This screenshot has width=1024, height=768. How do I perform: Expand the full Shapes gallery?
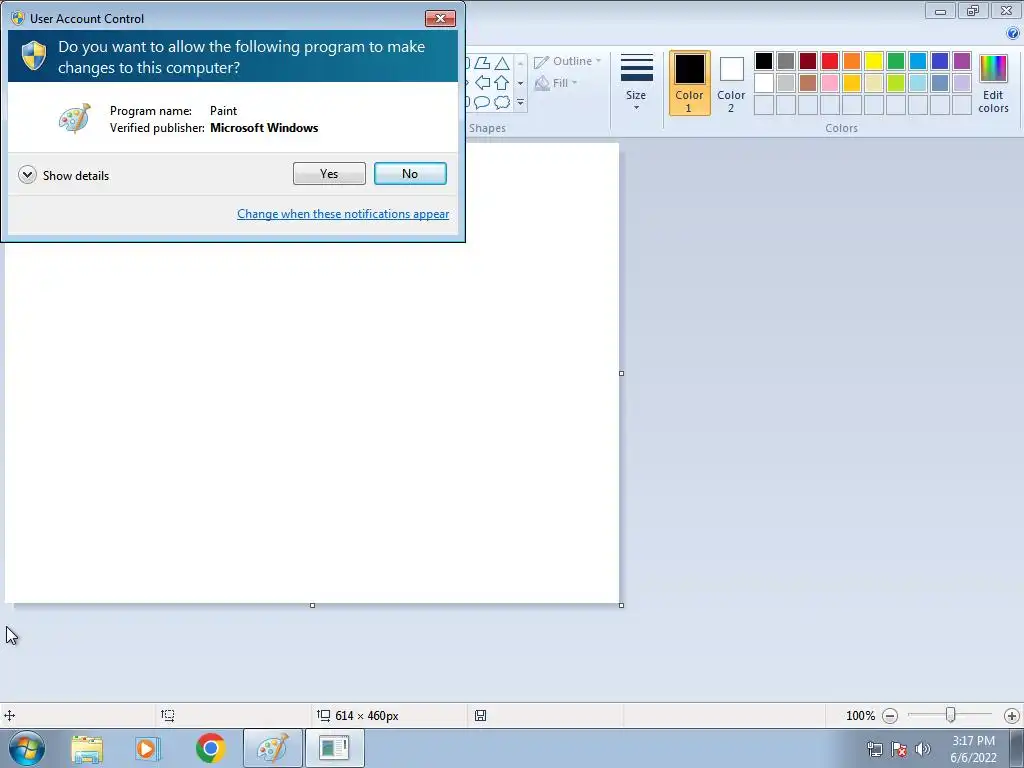point(520,103)
